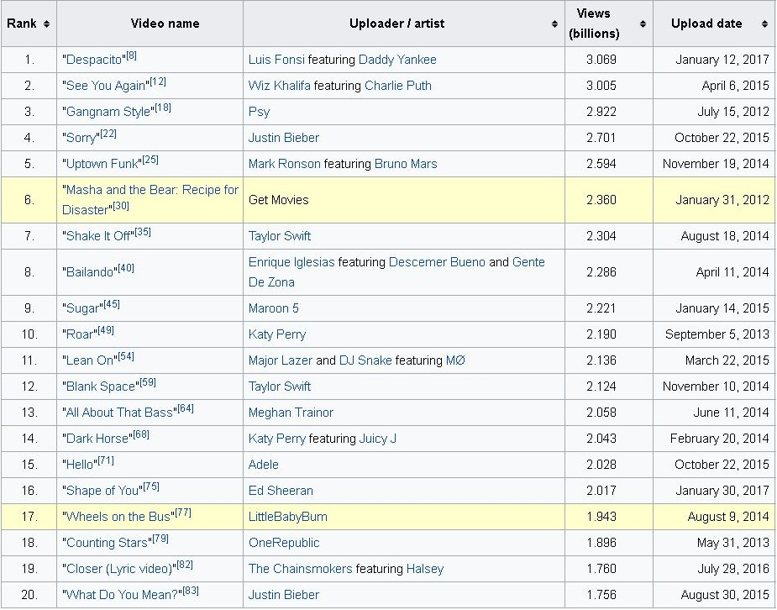
Task: Open "Roar" video link
Action: point(80,334)
